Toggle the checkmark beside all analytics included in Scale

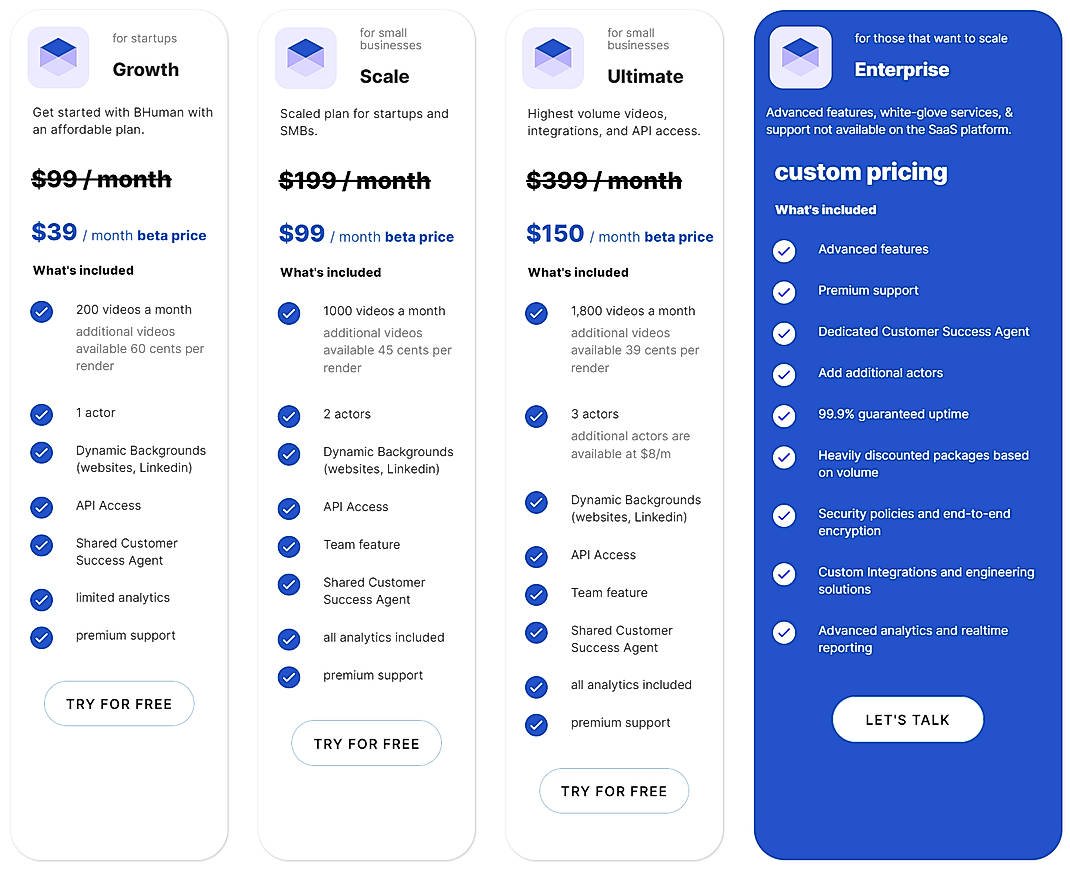pos(288,640)
